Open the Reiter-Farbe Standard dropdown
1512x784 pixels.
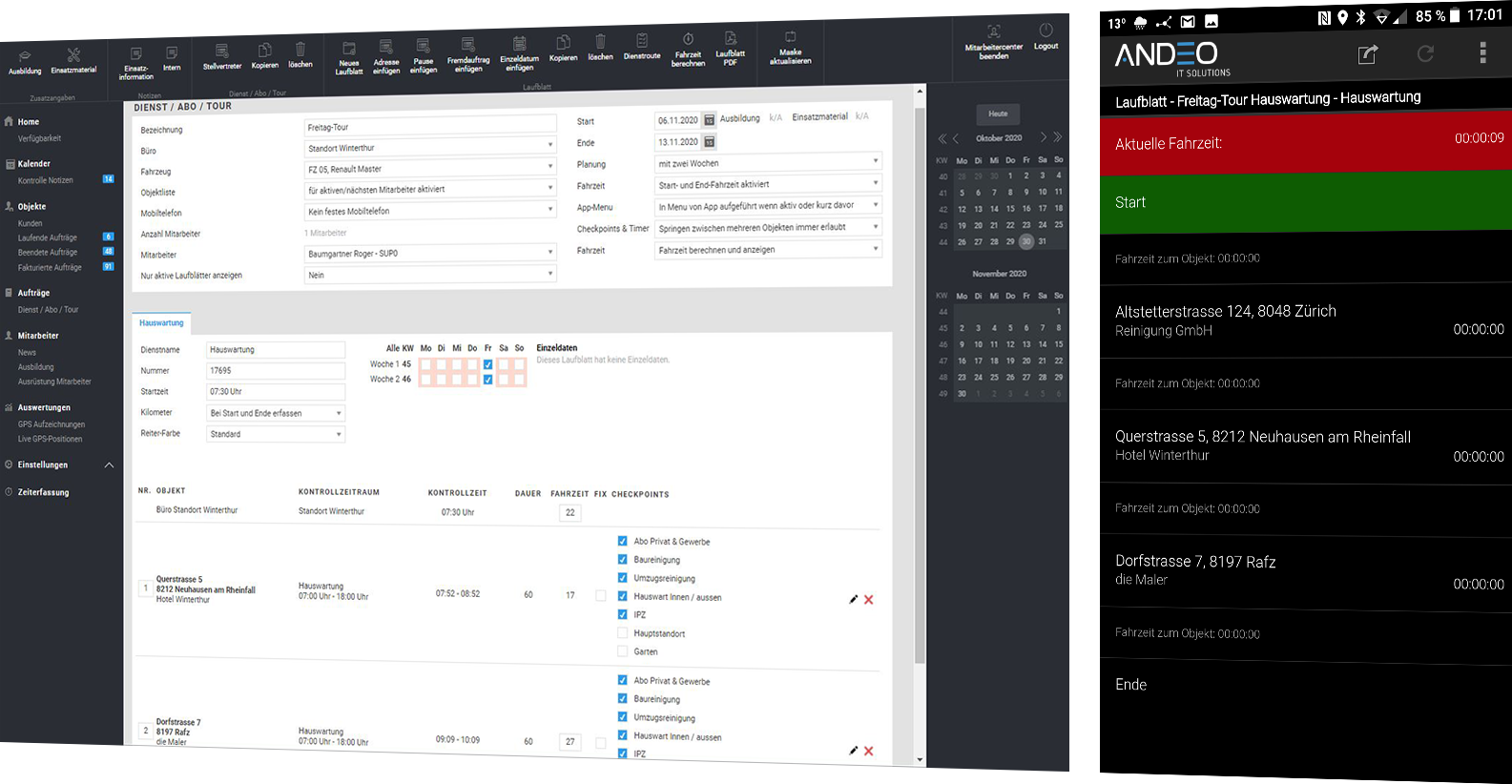click(276, 434)
